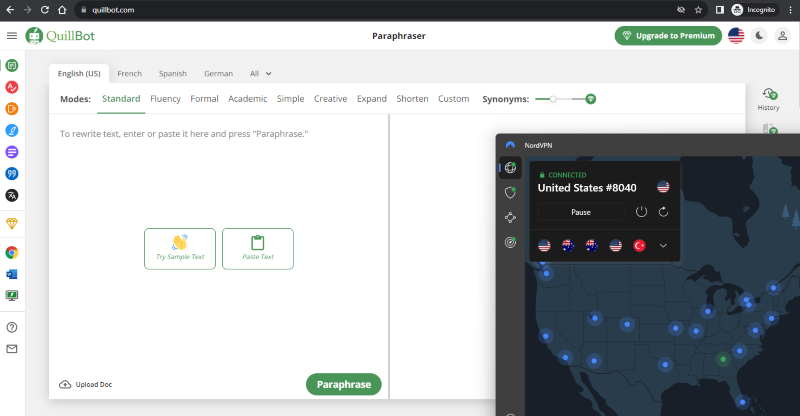Click the Synonyms slider handle
800x416 pixels.
click(553, 99)
